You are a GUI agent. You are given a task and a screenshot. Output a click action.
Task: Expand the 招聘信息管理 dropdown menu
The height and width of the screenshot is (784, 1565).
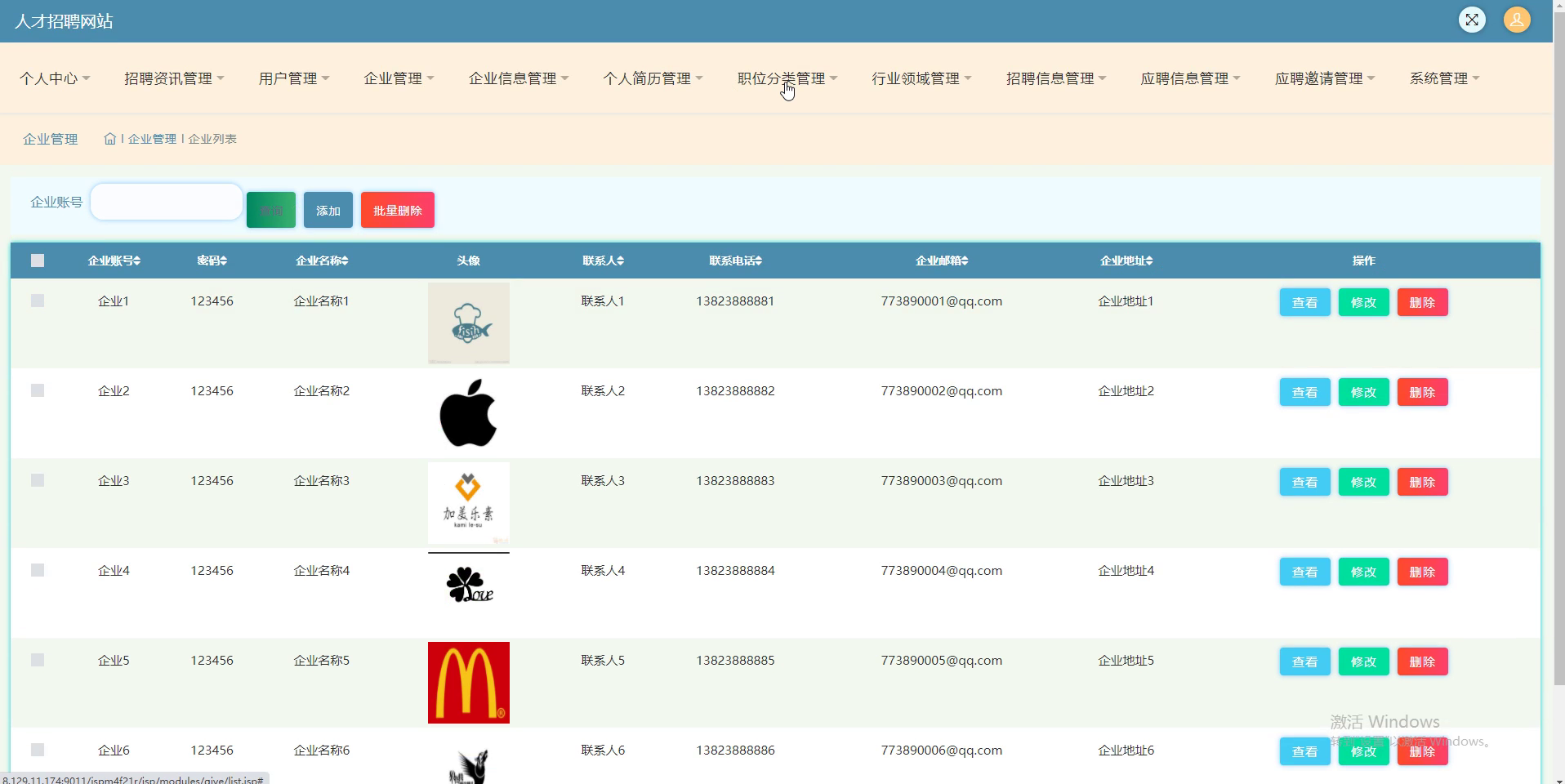(x=1056, y=78)
